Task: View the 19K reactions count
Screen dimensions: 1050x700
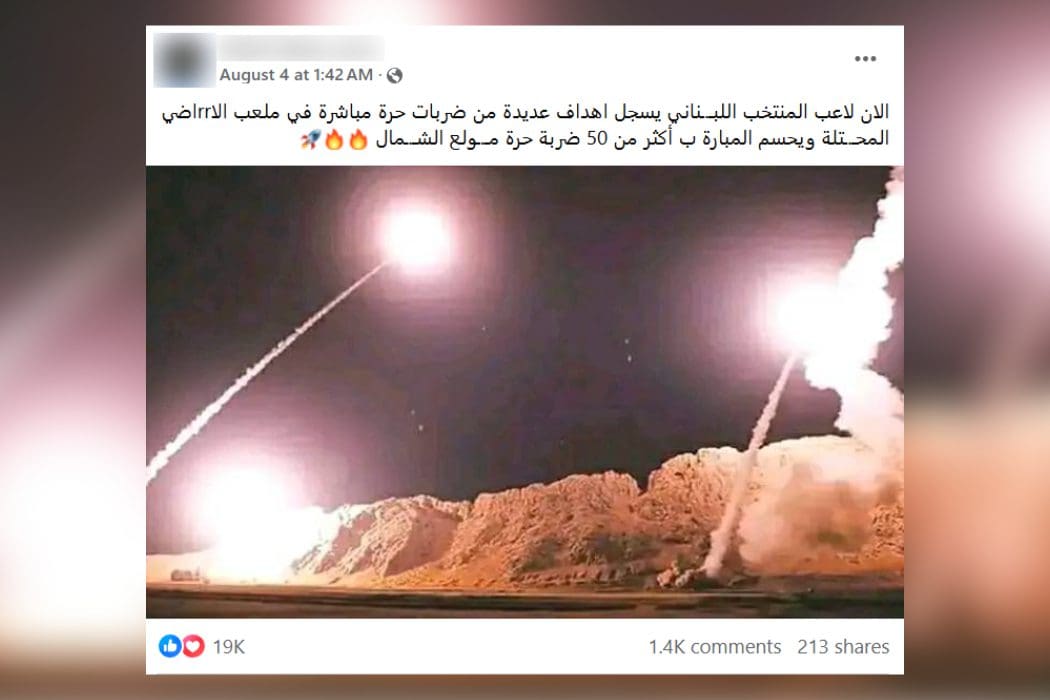Action: (x=229, y=646)
